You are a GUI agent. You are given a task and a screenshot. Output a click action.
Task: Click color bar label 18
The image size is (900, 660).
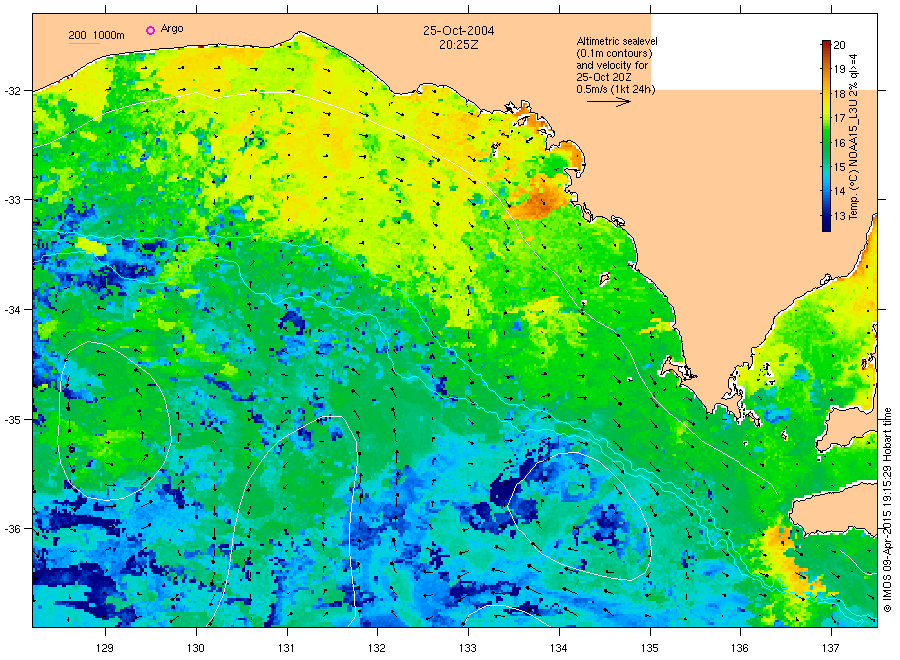point(839,94)
